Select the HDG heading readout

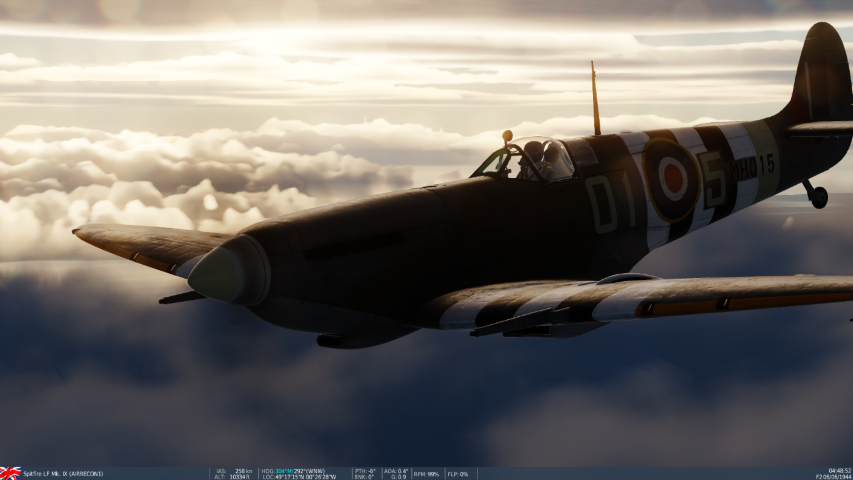(292, 470)
